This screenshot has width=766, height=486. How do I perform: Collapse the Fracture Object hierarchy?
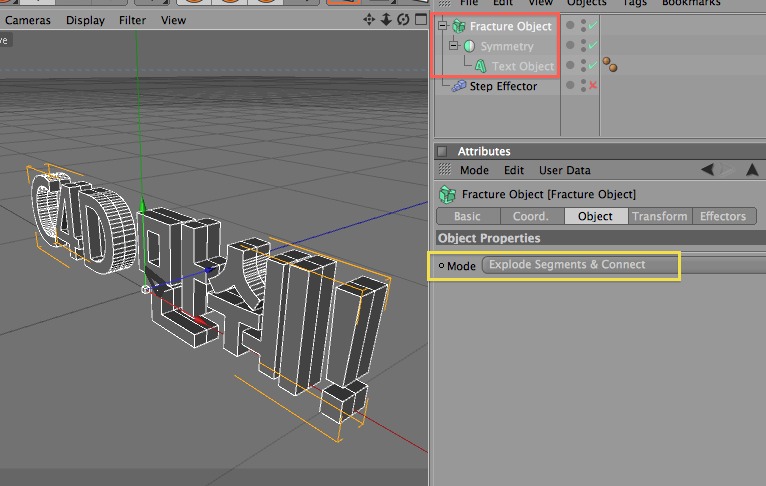click(x=443, y=25)
